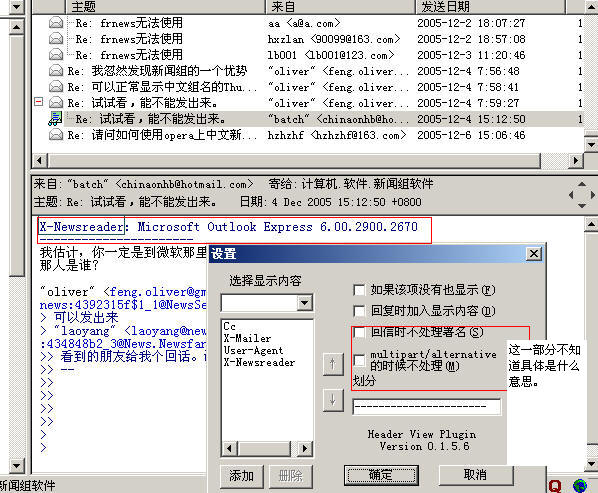Click the 划分 separator text field
The height and width of the screenshot is (493, 598).
pyautogui.click(x=426, y=407)
